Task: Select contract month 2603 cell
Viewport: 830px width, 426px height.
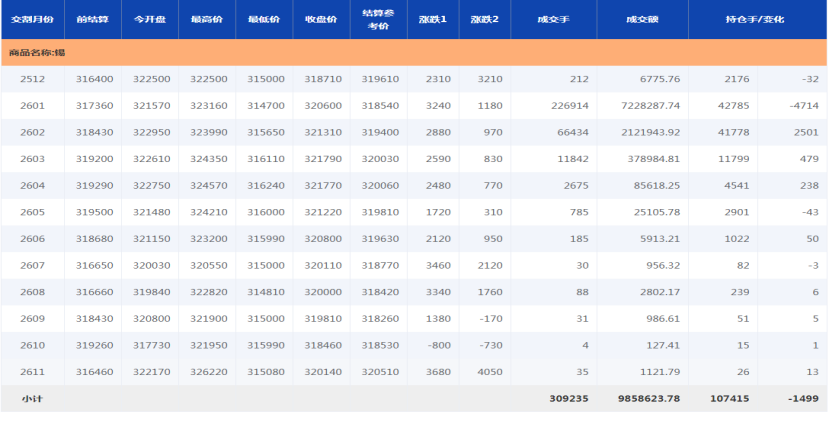Action: click(x=32, y=159)
